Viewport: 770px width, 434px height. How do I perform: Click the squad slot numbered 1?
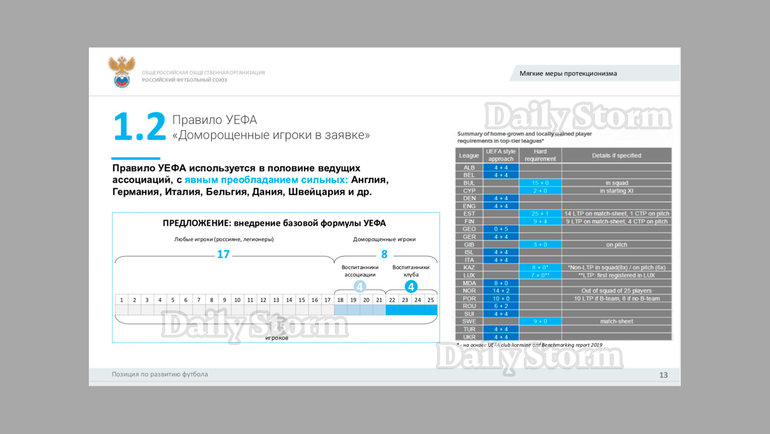coord(121,299)
